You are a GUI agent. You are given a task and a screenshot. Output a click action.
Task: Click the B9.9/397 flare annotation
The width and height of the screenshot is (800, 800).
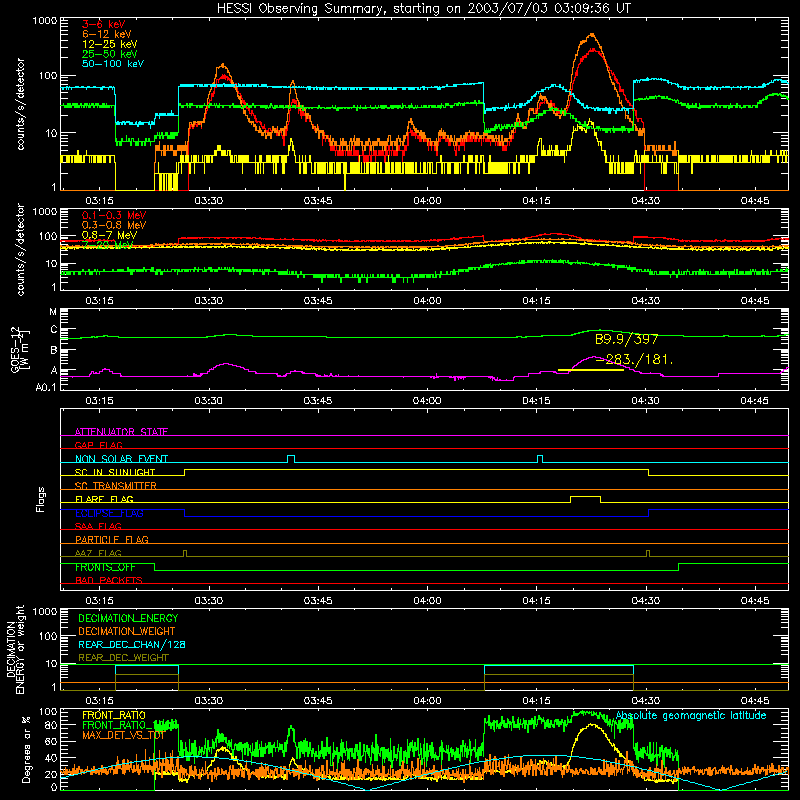627,339
